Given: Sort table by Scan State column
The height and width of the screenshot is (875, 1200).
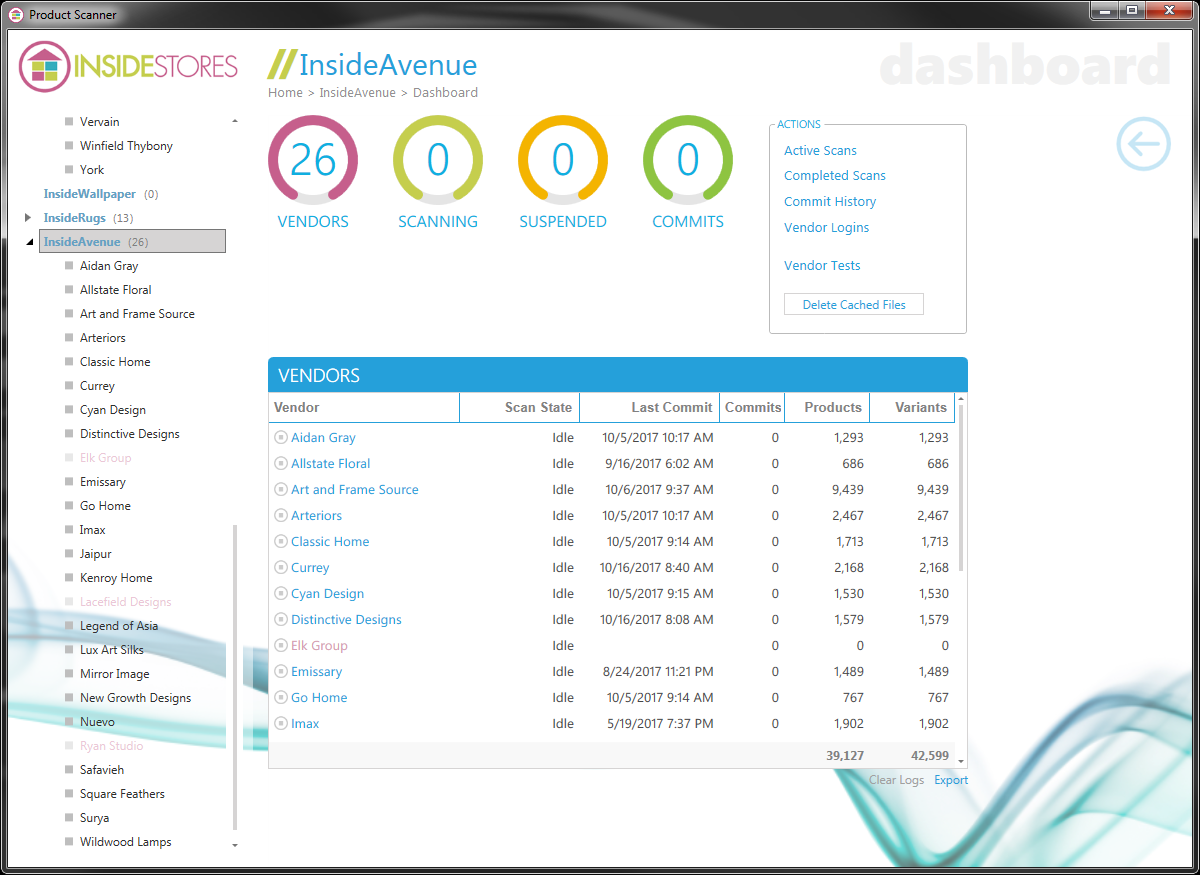Looking at the screenshot, I should click(519, 407).
